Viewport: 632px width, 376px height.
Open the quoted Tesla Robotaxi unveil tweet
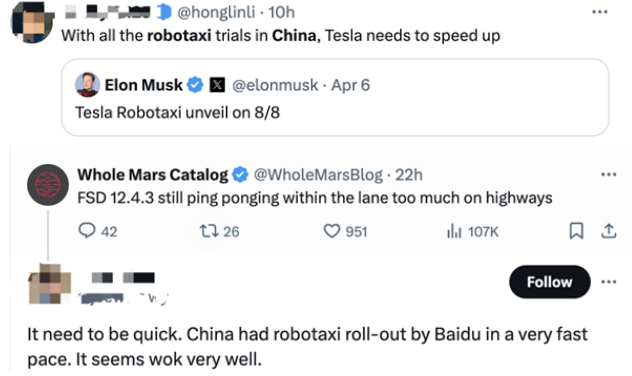[335, 98]
